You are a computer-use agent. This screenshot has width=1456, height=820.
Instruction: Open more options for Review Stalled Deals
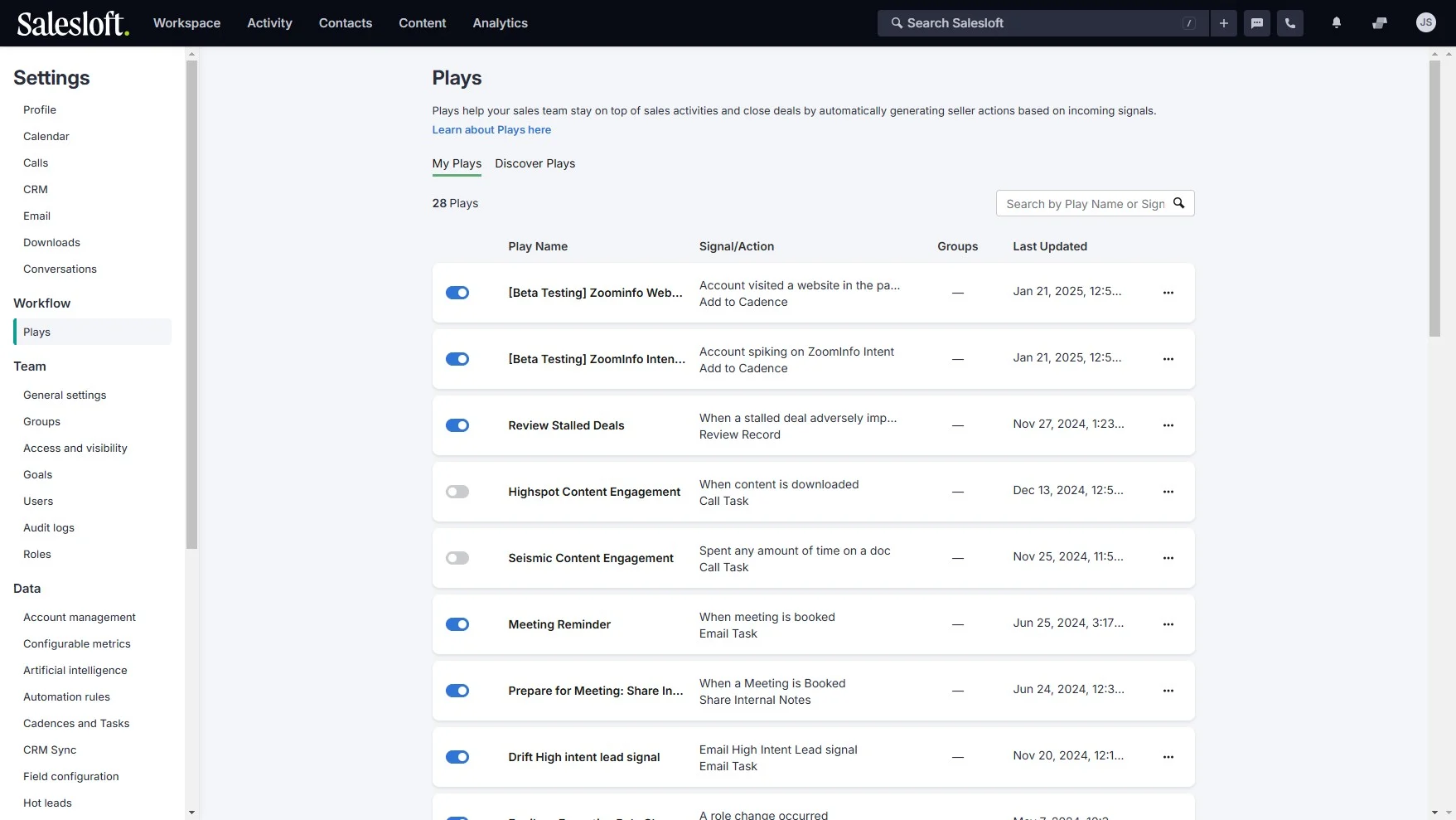[1168, 425]
